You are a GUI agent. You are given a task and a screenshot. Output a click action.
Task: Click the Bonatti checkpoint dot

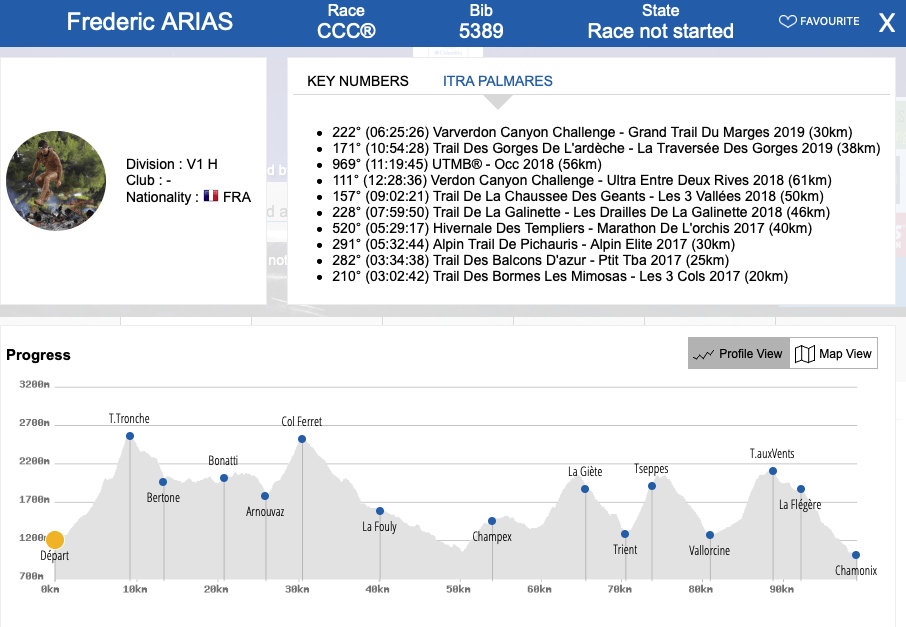224,478
